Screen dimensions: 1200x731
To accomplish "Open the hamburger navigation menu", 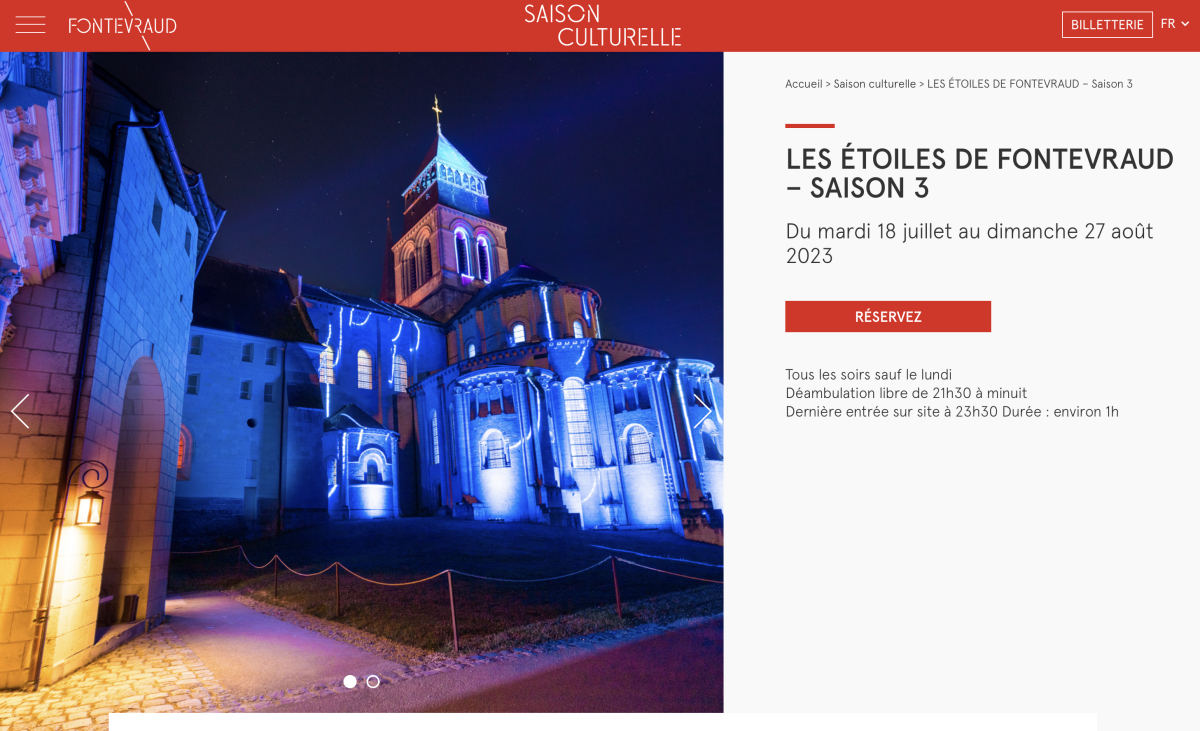I will click(x=30, y=25).
